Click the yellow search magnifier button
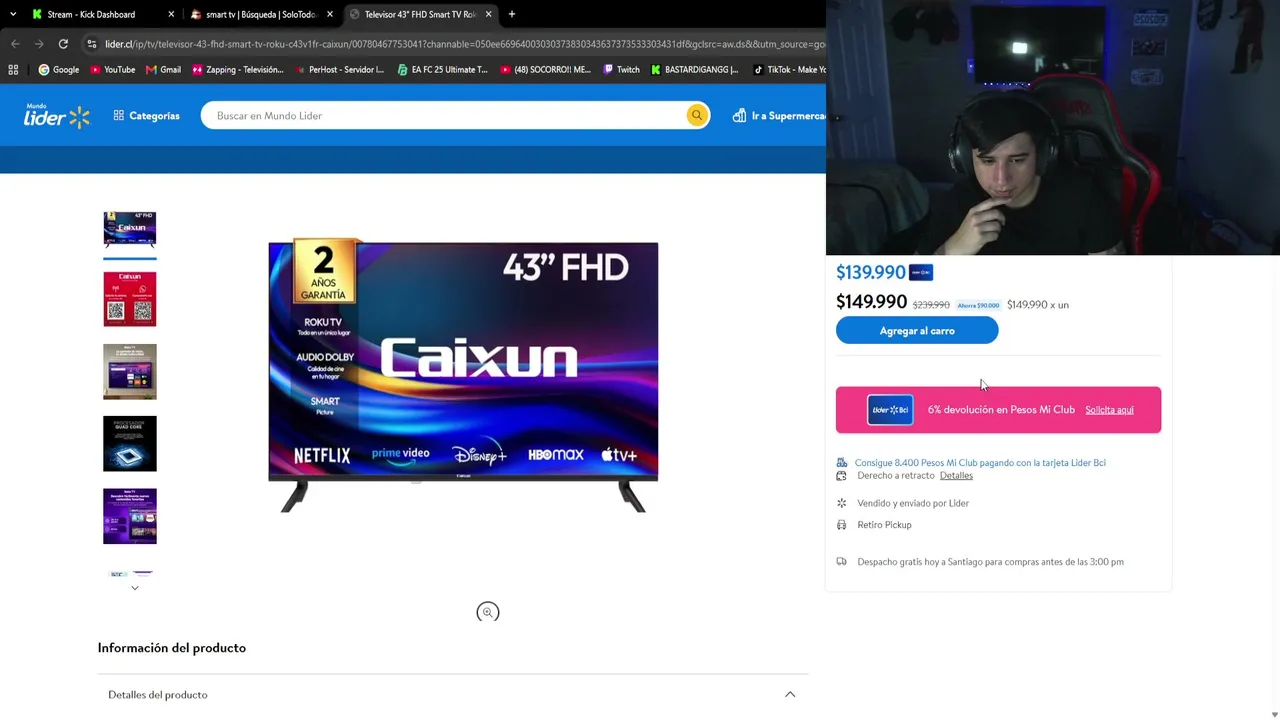Screen dimensions: 1280x720 (697, 116)
